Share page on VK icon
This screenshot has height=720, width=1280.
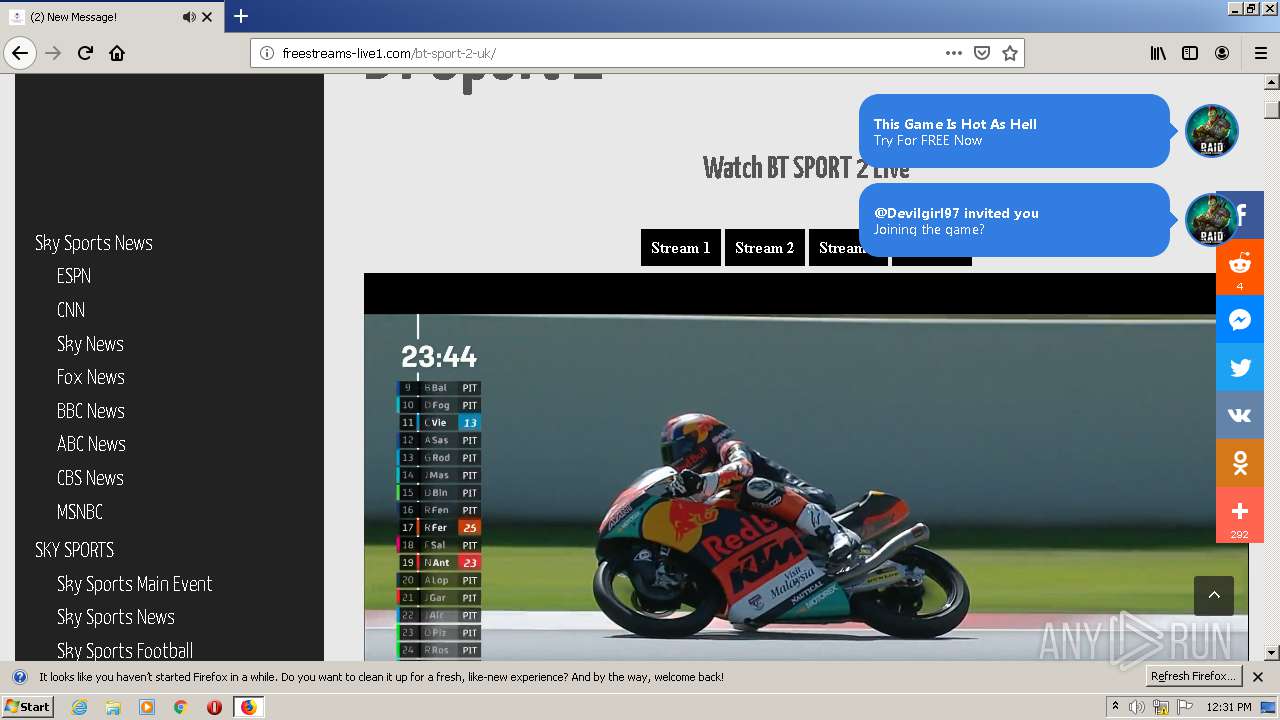[1240, 415]
